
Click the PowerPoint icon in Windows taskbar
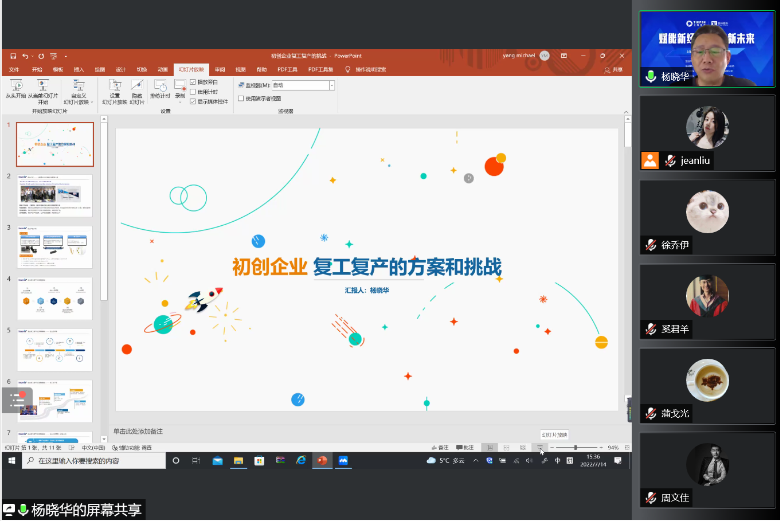(x=322, y=461)
